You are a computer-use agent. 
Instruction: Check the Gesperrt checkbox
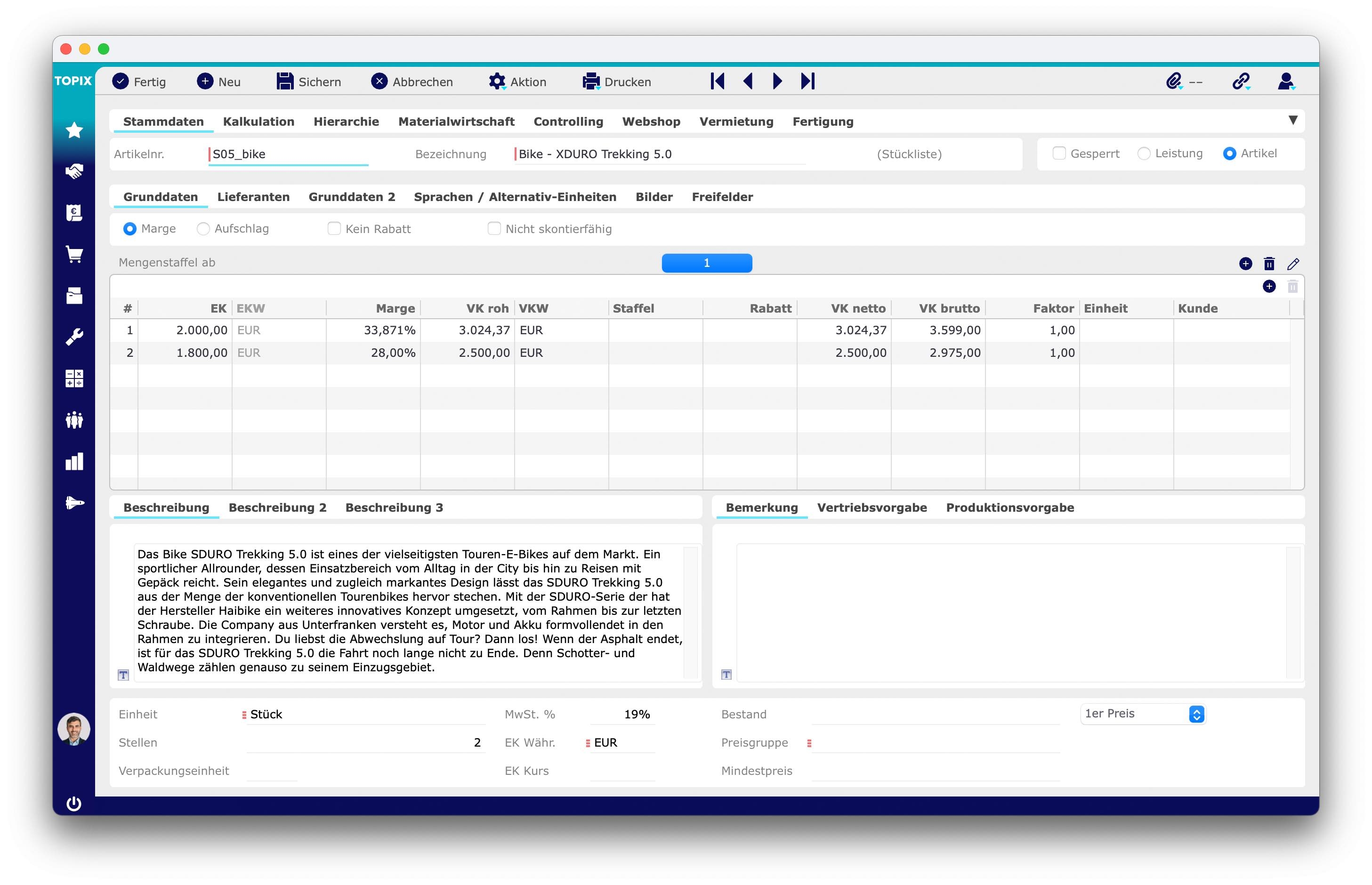click(1059, 153)
